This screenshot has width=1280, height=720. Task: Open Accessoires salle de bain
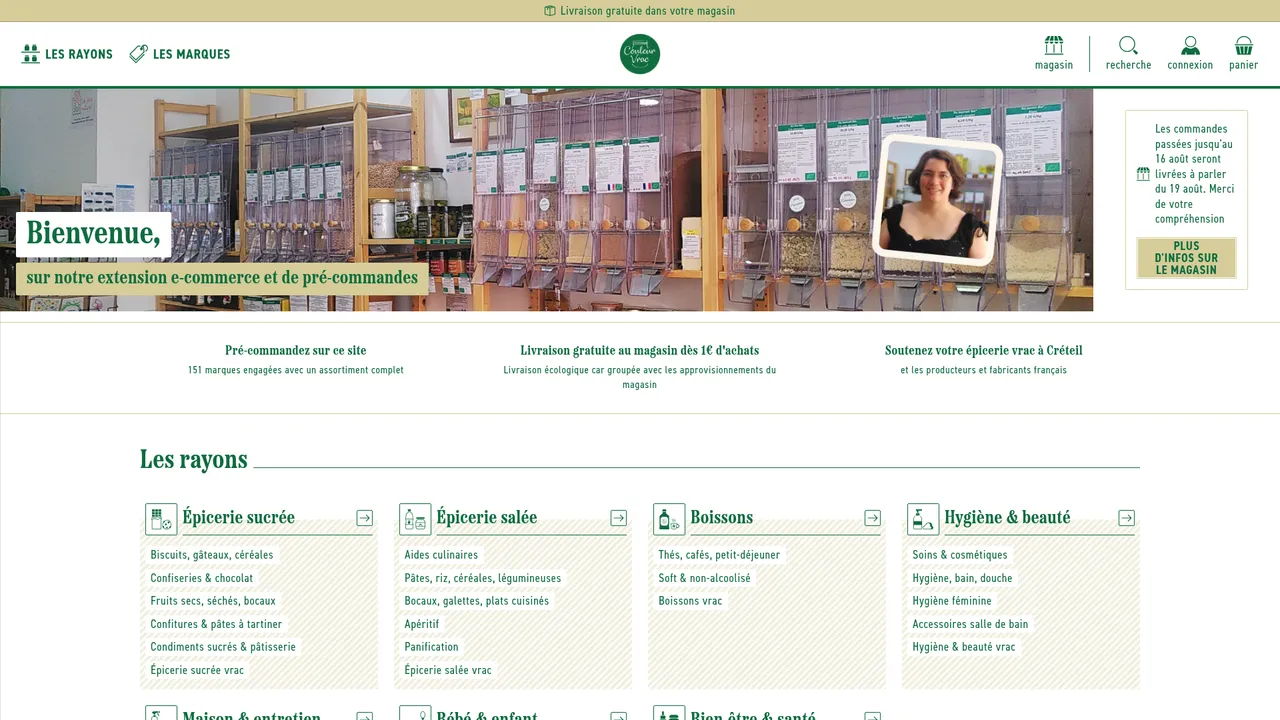[x=970, y=624]
